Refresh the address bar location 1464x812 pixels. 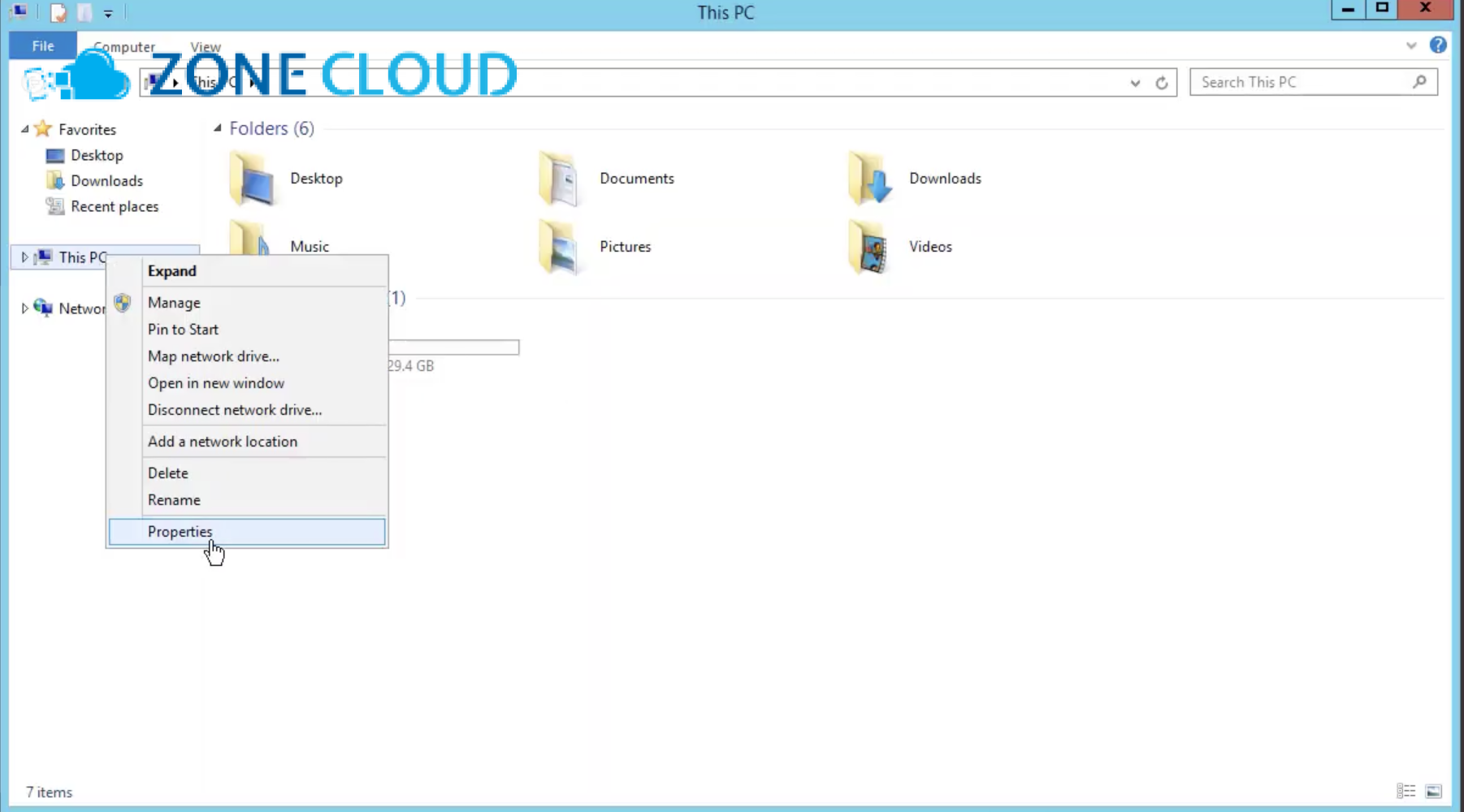pos(1162,83)
